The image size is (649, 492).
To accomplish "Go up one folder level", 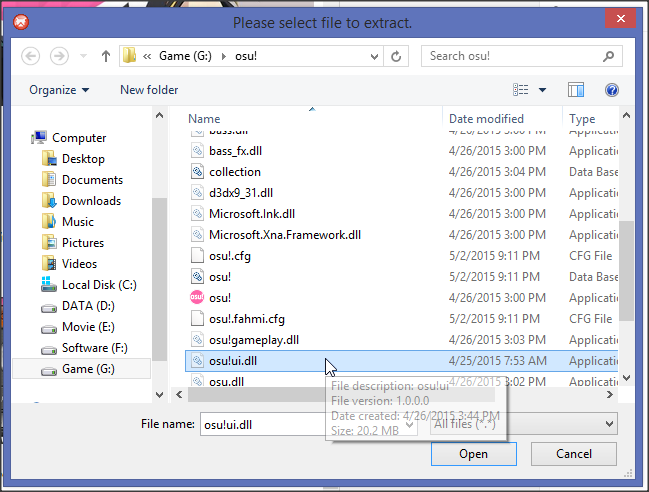I will 106,56.
